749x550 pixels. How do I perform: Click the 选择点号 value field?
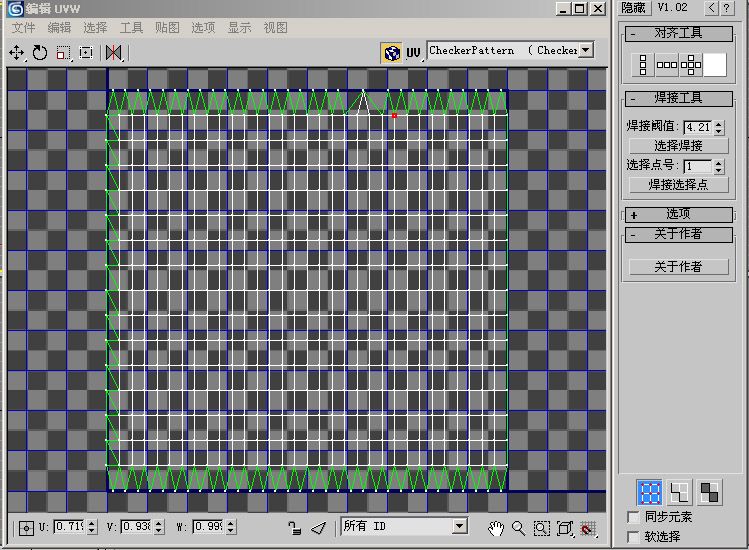698,166
